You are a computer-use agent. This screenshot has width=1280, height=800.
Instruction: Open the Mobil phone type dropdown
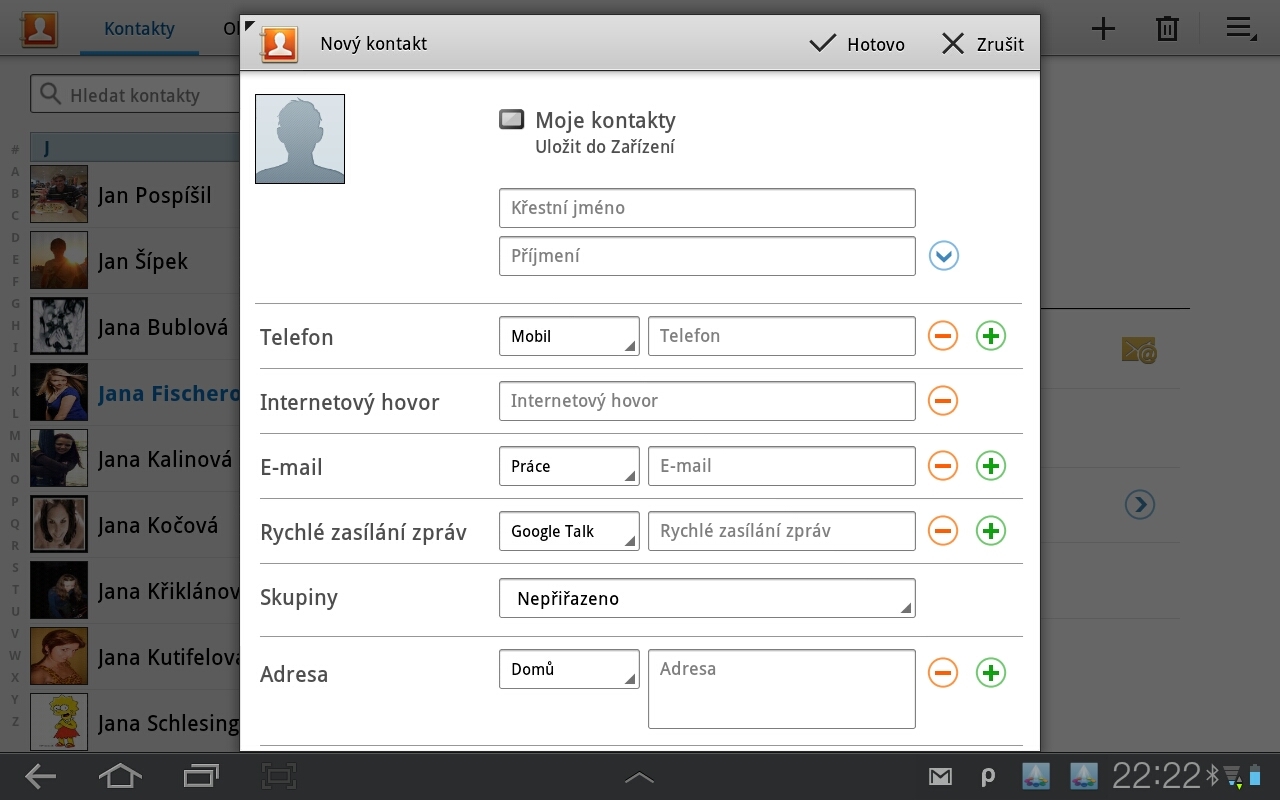568,336
